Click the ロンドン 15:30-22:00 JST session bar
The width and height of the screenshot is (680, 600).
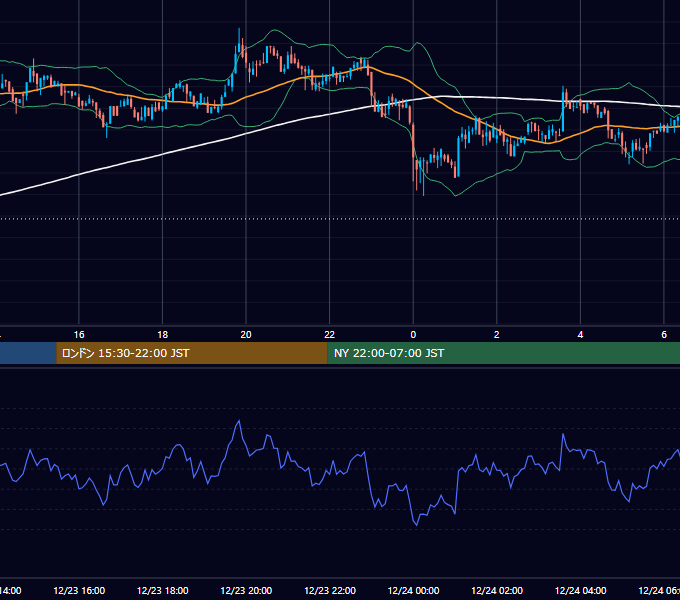[x=192, y=353]
